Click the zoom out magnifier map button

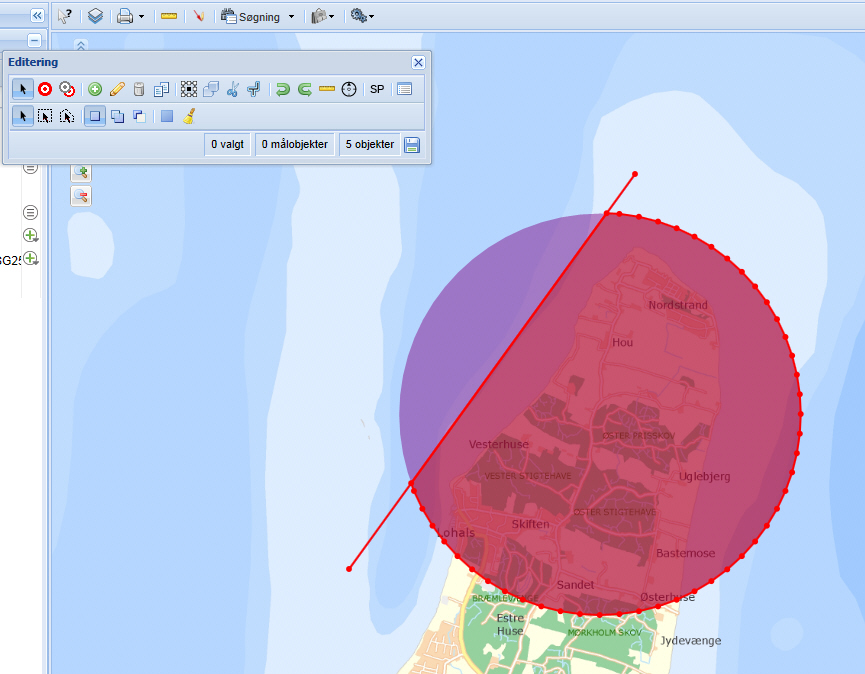(81, 196)
